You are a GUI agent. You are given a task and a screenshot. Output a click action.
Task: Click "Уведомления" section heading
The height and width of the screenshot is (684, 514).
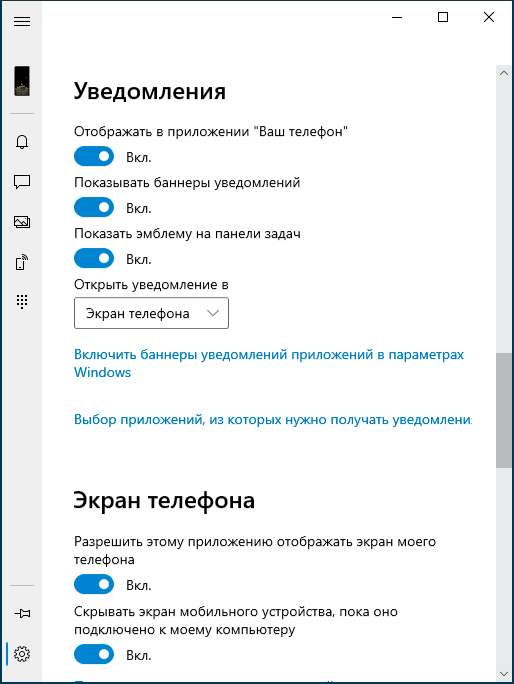click(150, 92)
